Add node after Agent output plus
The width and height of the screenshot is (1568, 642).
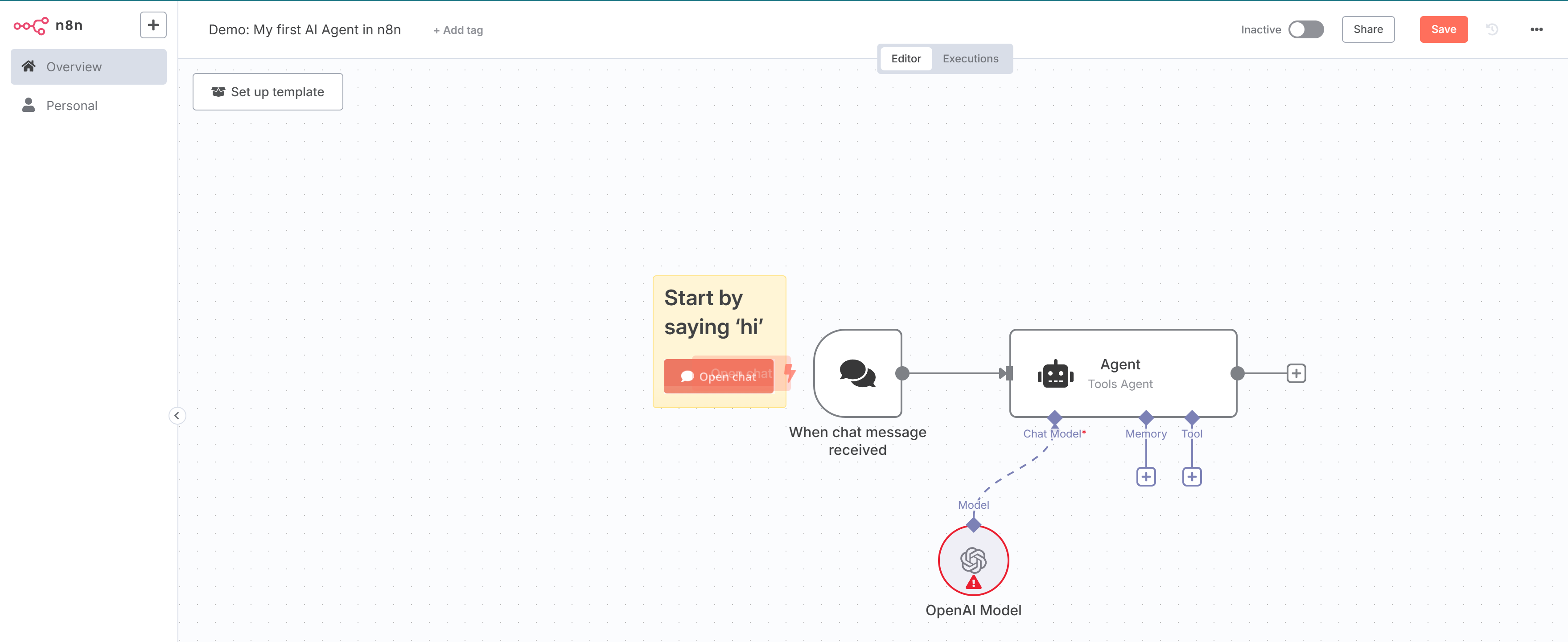[1296, 373]
